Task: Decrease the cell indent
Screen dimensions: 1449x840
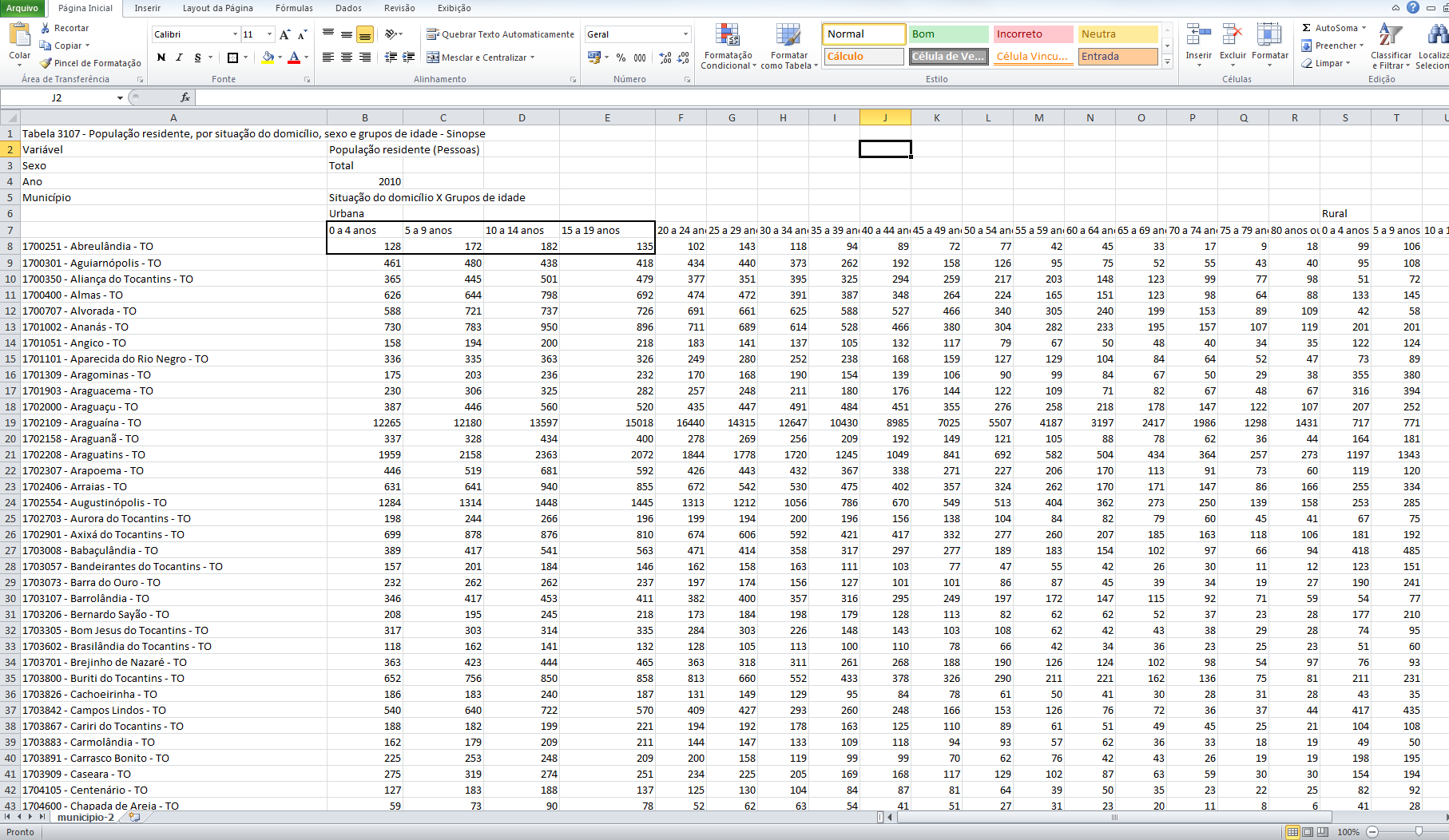Action: click(x=391, y=57)
